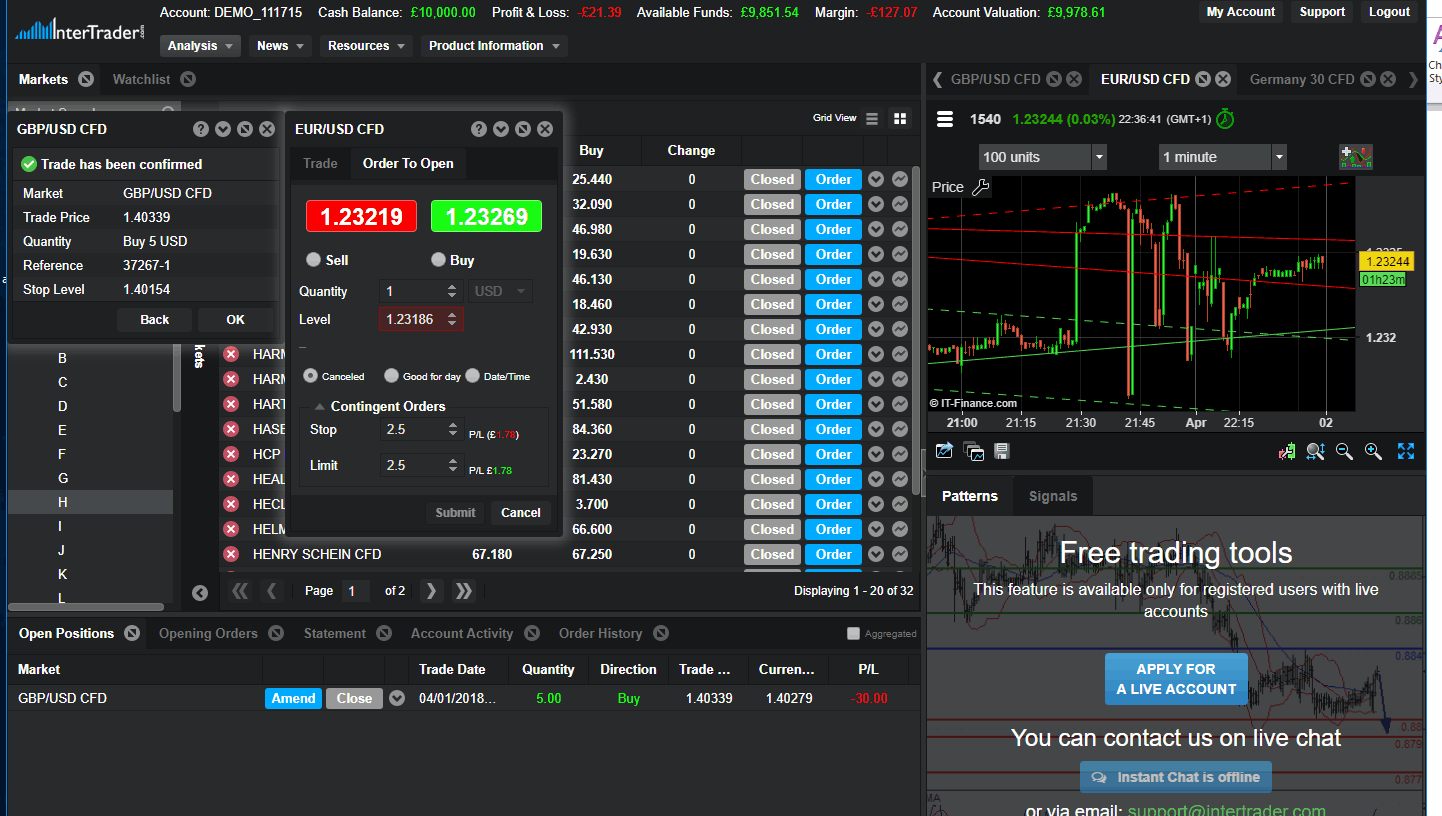Screen dimensions: 1442x816
Task: Toggle the Aggregated checkbox
Action: pyautogui.click(x=853, y=633)
